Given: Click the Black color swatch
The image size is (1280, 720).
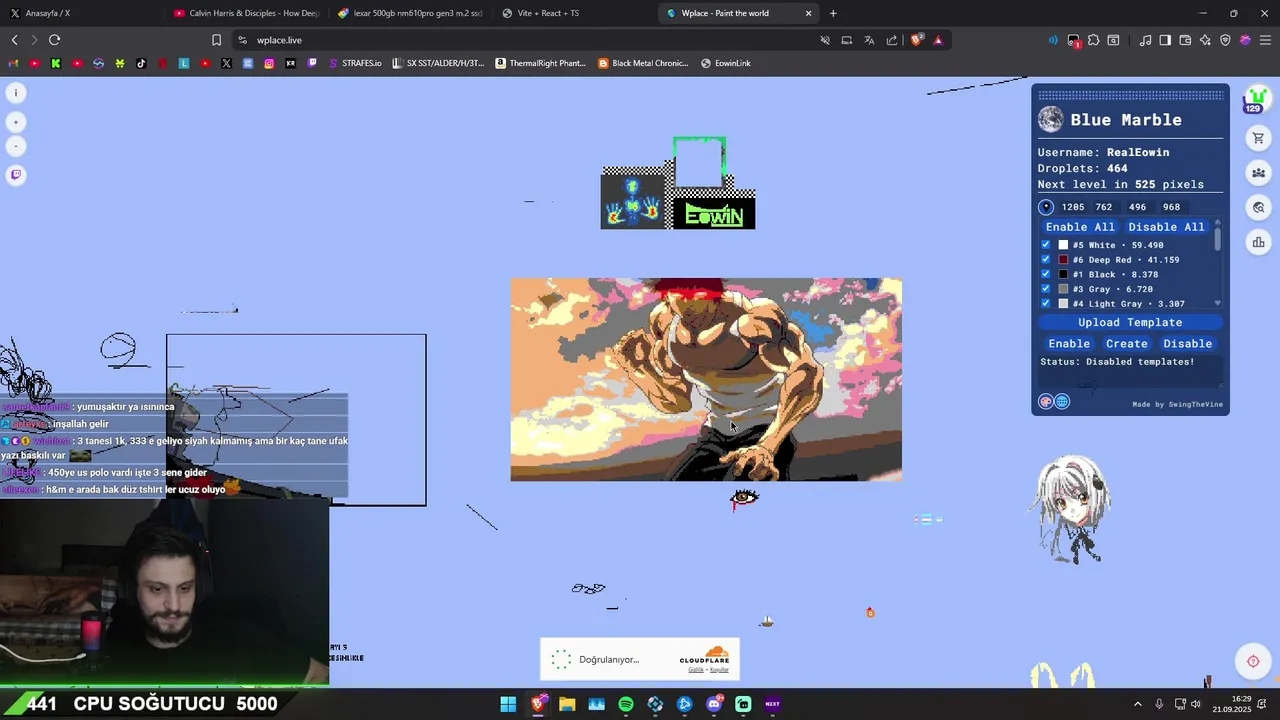Looking at the screenshot, I should (1063, 274).
